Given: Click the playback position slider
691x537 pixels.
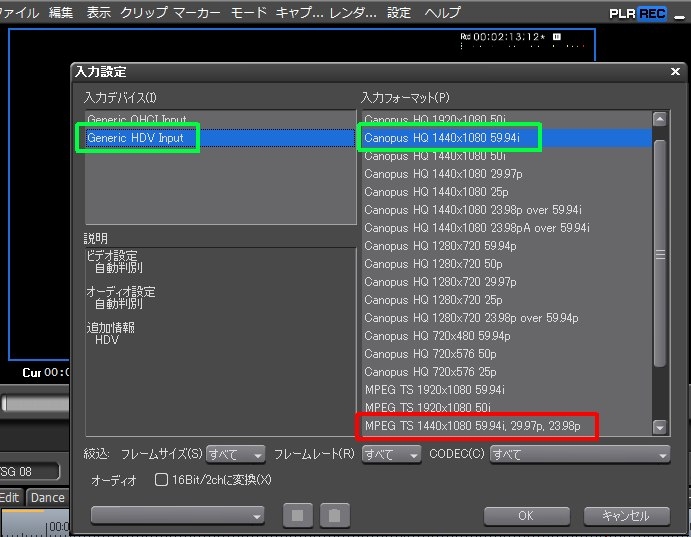Looking at the screenshot, I should pos(35,403).
